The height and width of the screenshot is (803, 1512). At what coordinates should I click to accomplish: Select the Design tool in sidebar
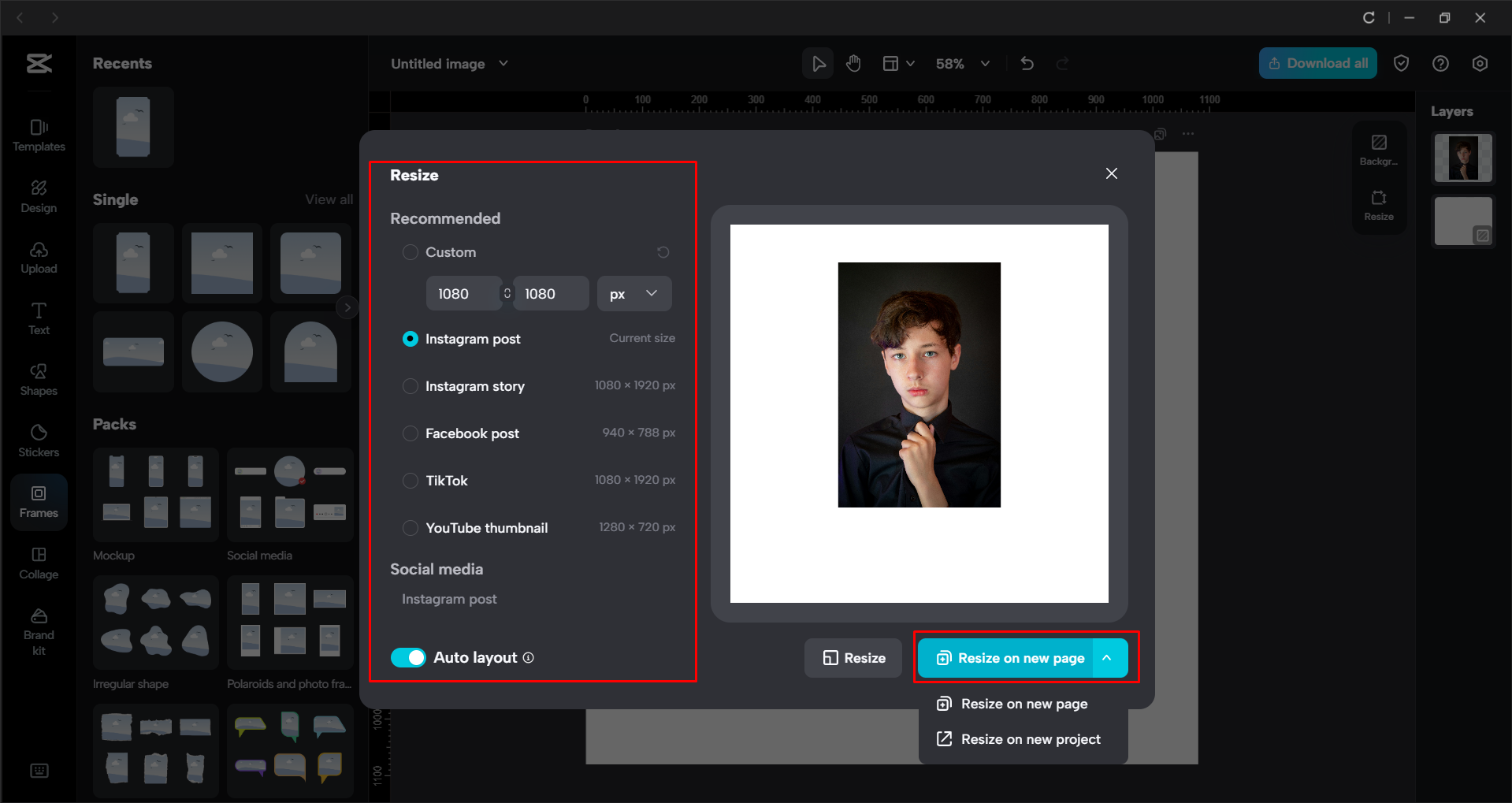tap(38, 196)
